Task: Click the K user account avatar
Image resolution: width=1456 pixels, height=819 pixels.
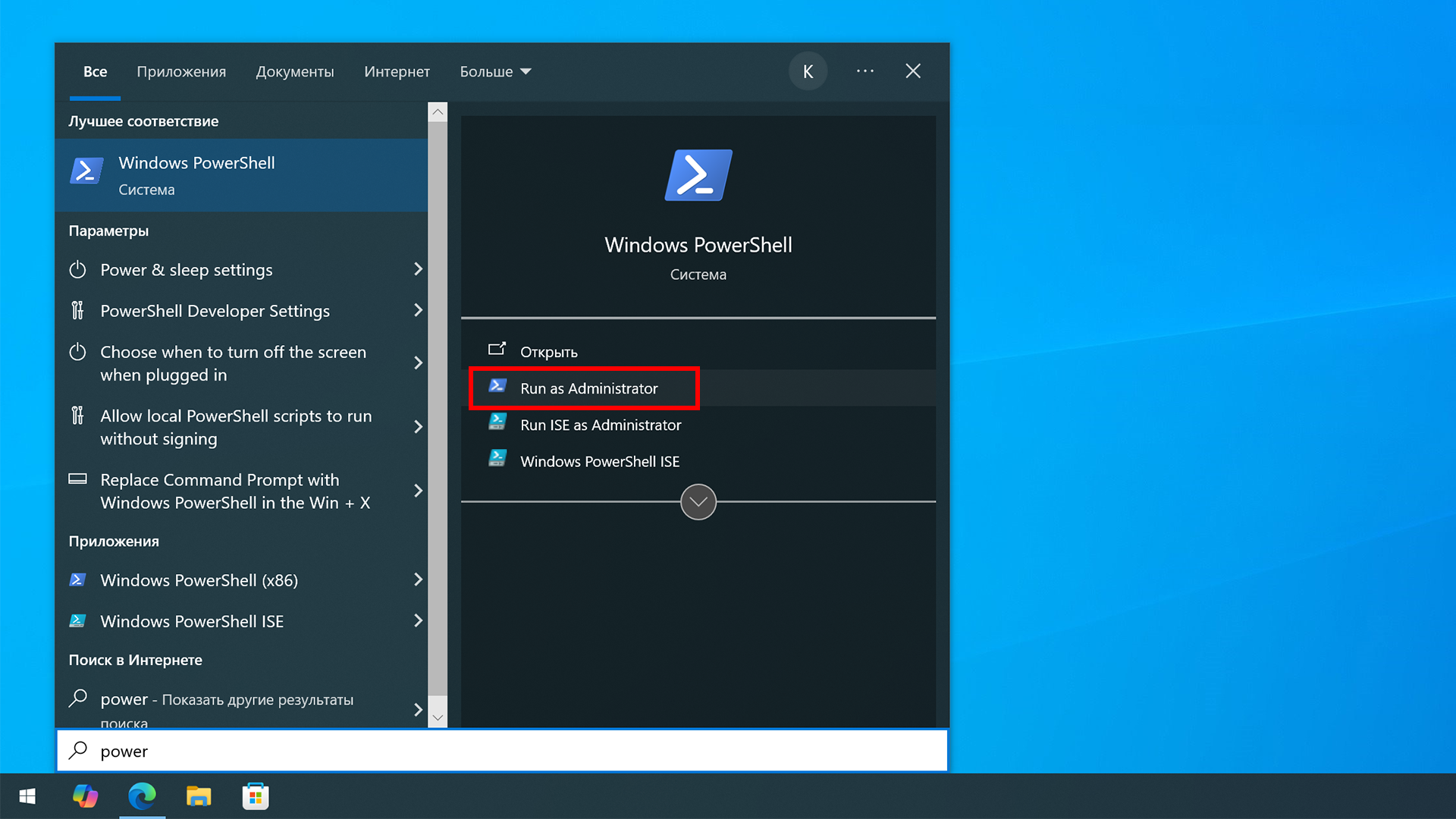Action: (808, 71)
